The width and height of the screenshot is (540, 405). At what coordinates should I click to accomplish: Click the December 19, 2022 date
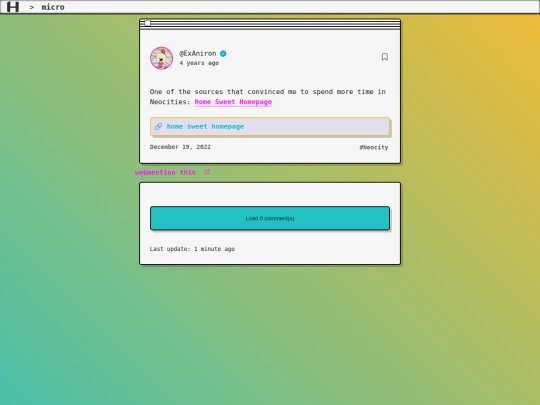point(180,147)
